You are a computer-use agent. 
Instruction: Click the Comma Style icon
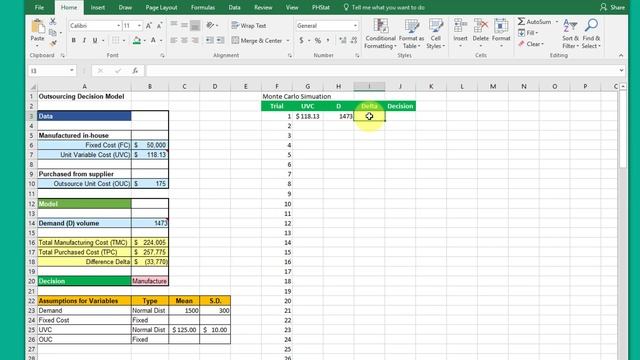[328, 40]
